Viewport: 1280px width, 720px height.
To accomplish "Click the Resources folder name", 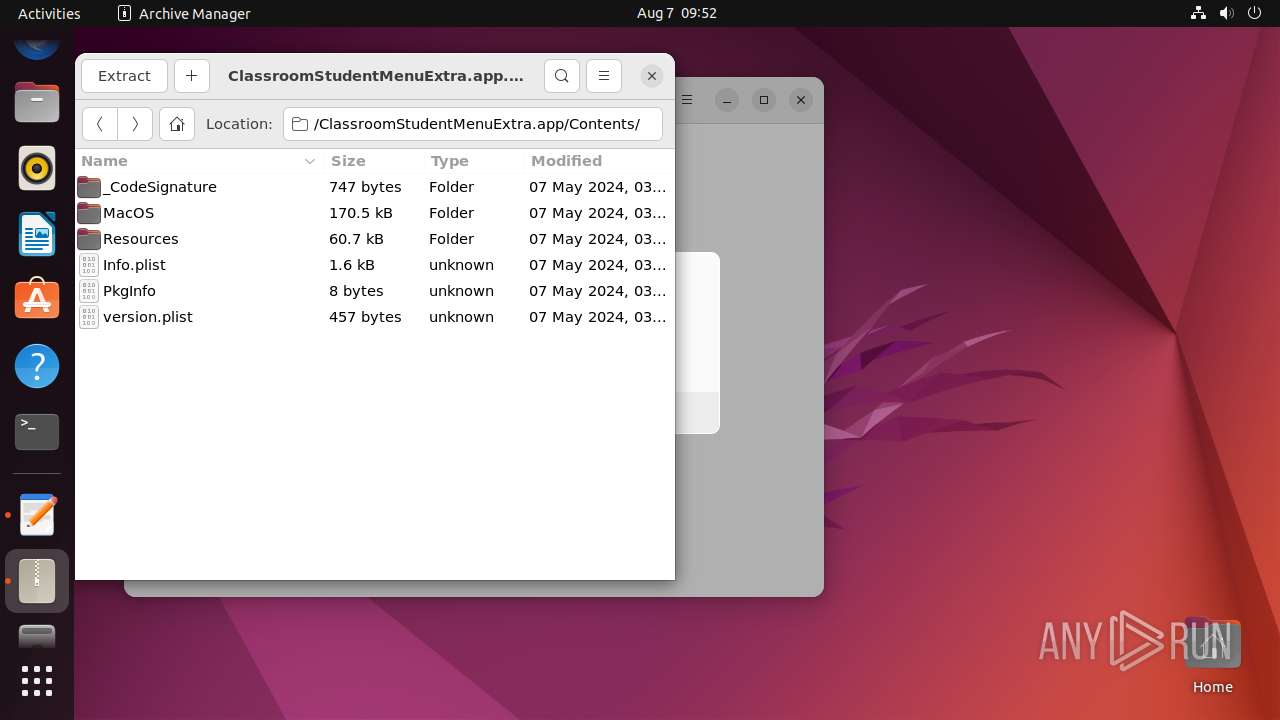I will coord(140,239).
